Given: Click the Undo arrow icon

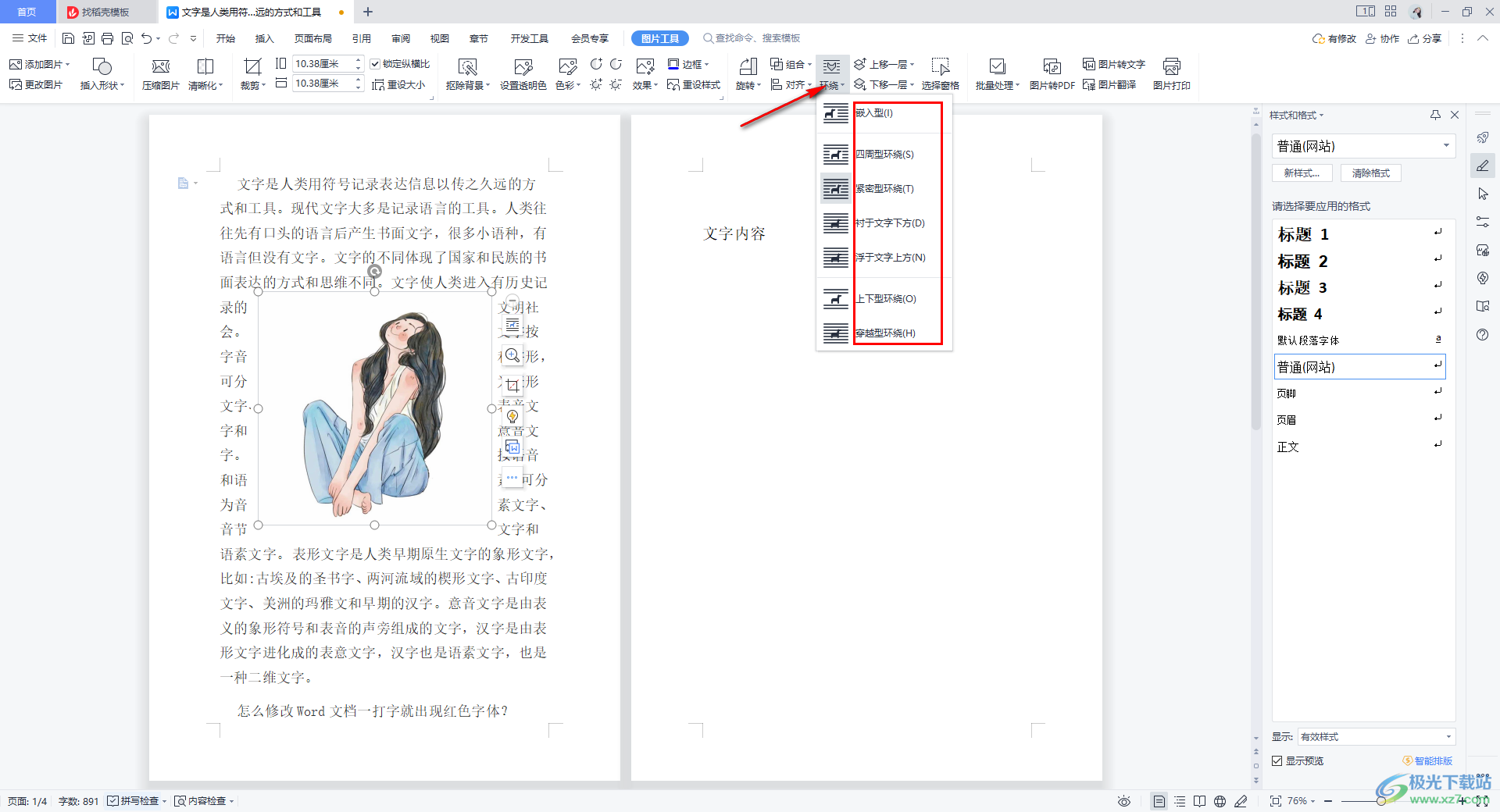Looking at the screenshot, I should (146, 38).
